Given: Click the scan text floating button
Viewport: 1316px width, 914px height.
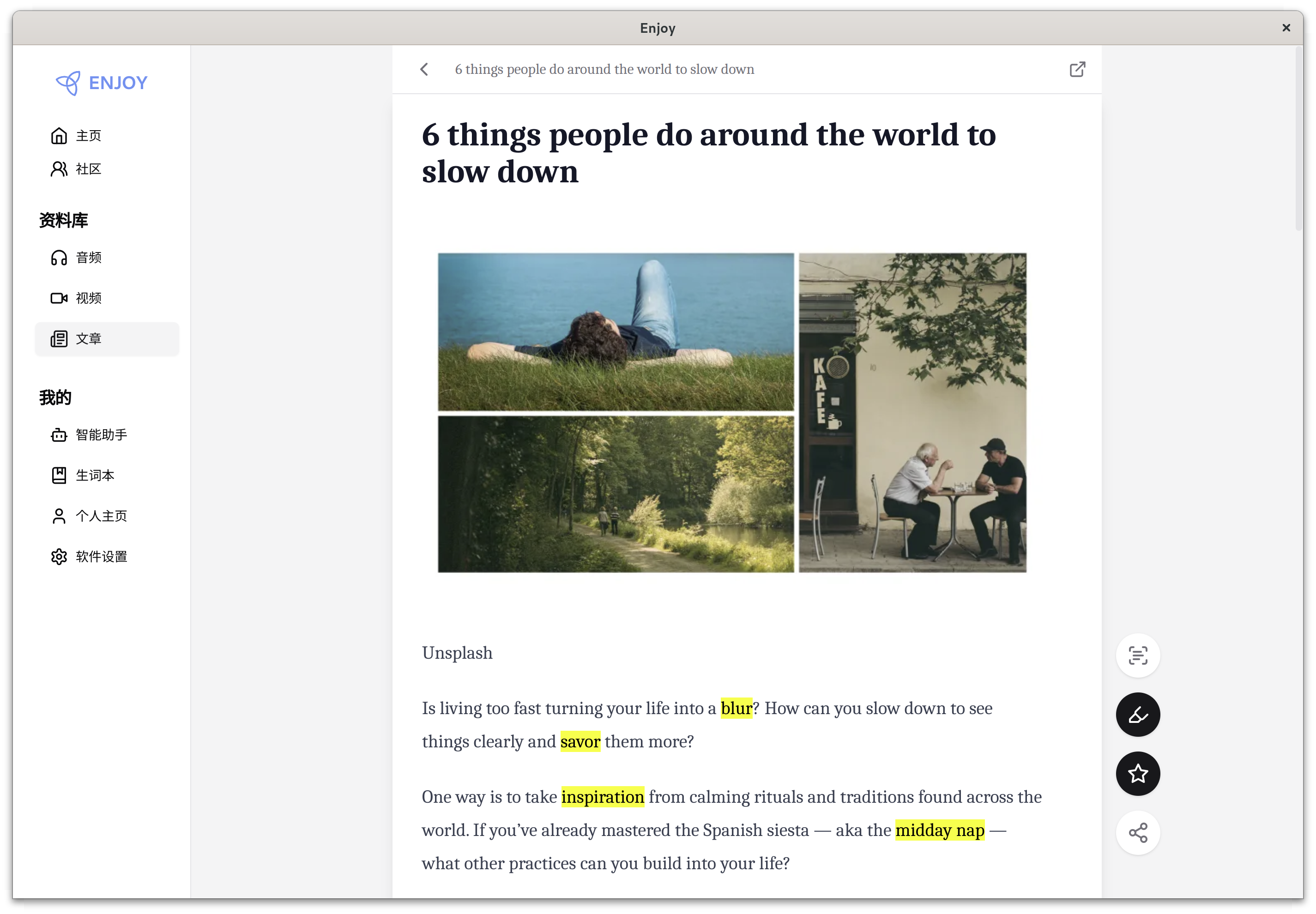Looking at the screenshot, I should [1137, 655].
